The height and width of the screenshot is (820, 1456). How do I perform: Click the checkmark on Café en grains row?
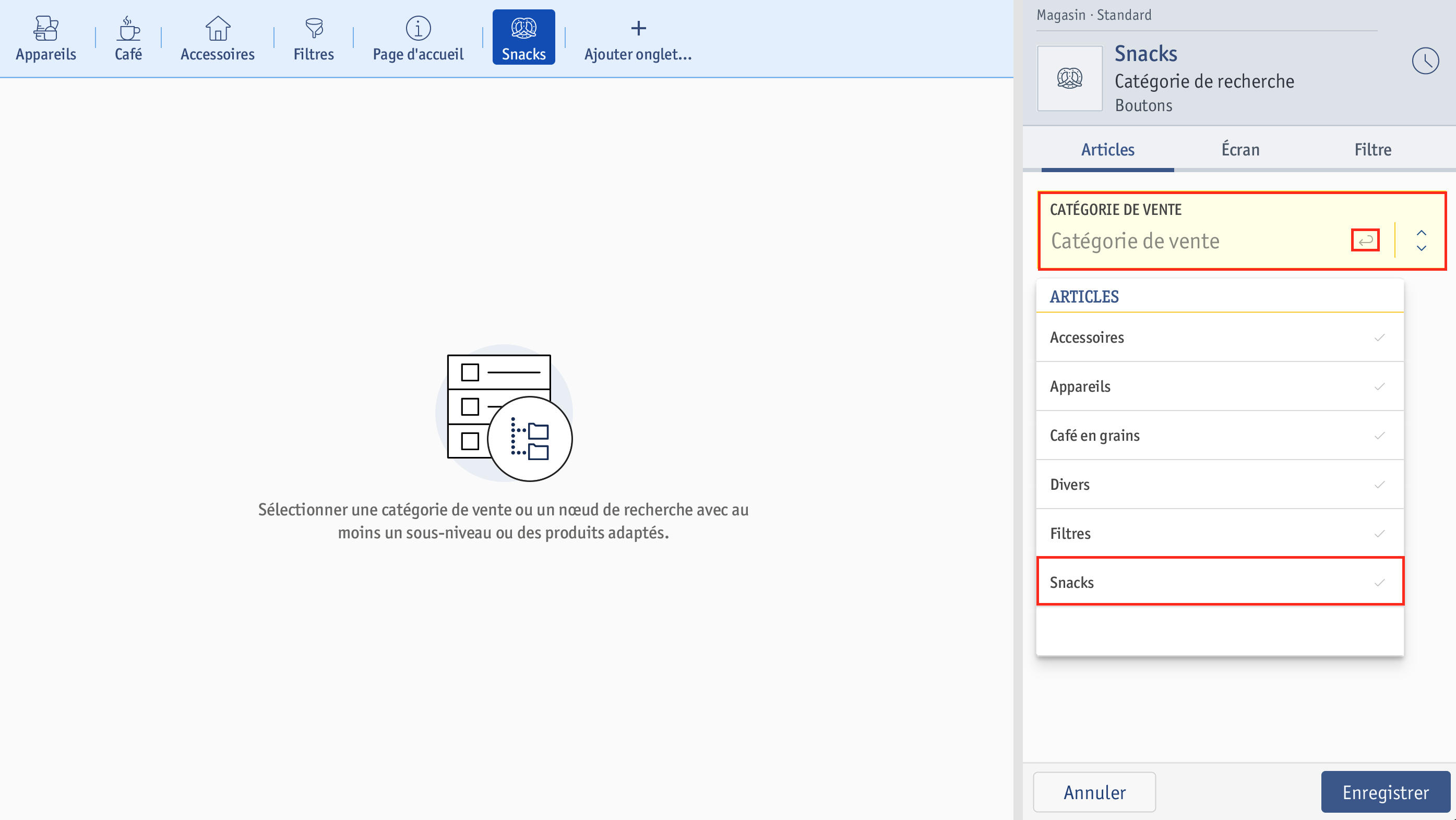[x=1380, y=436]
